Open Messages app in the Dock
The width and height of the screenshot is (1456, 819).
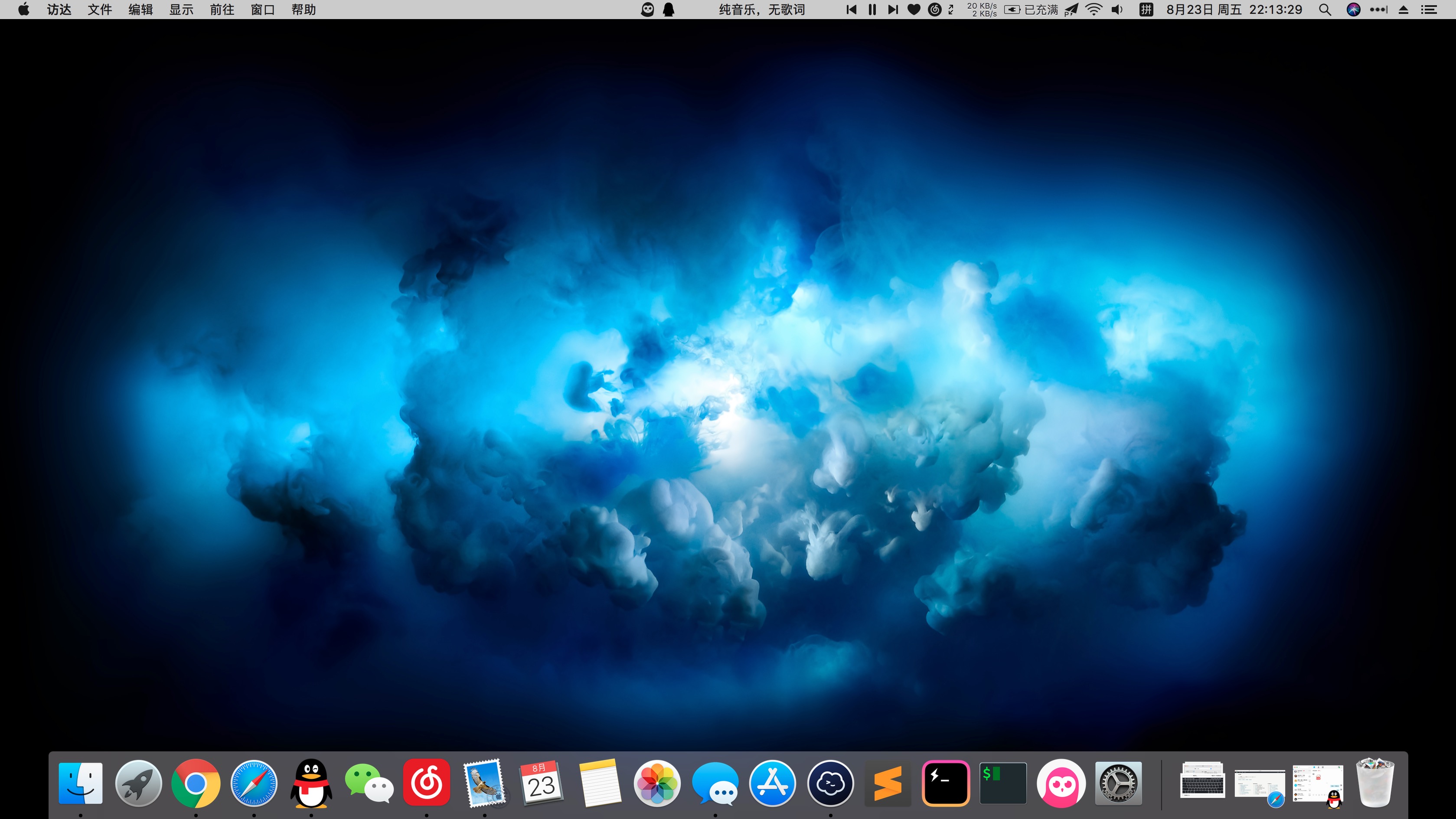tap(715, 783)
